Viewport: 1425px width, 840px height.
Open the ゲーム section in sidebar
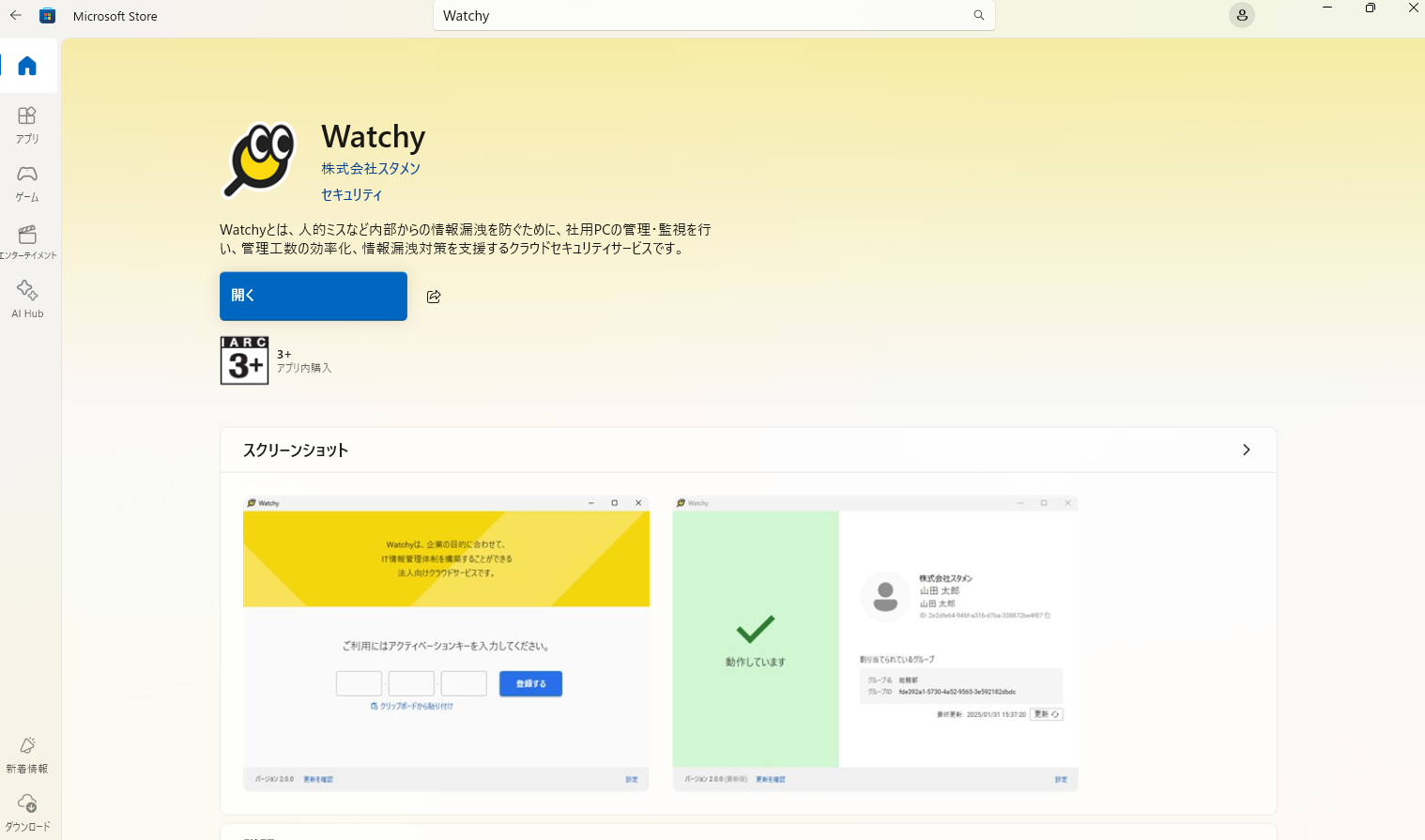click(x=27, y=184)
